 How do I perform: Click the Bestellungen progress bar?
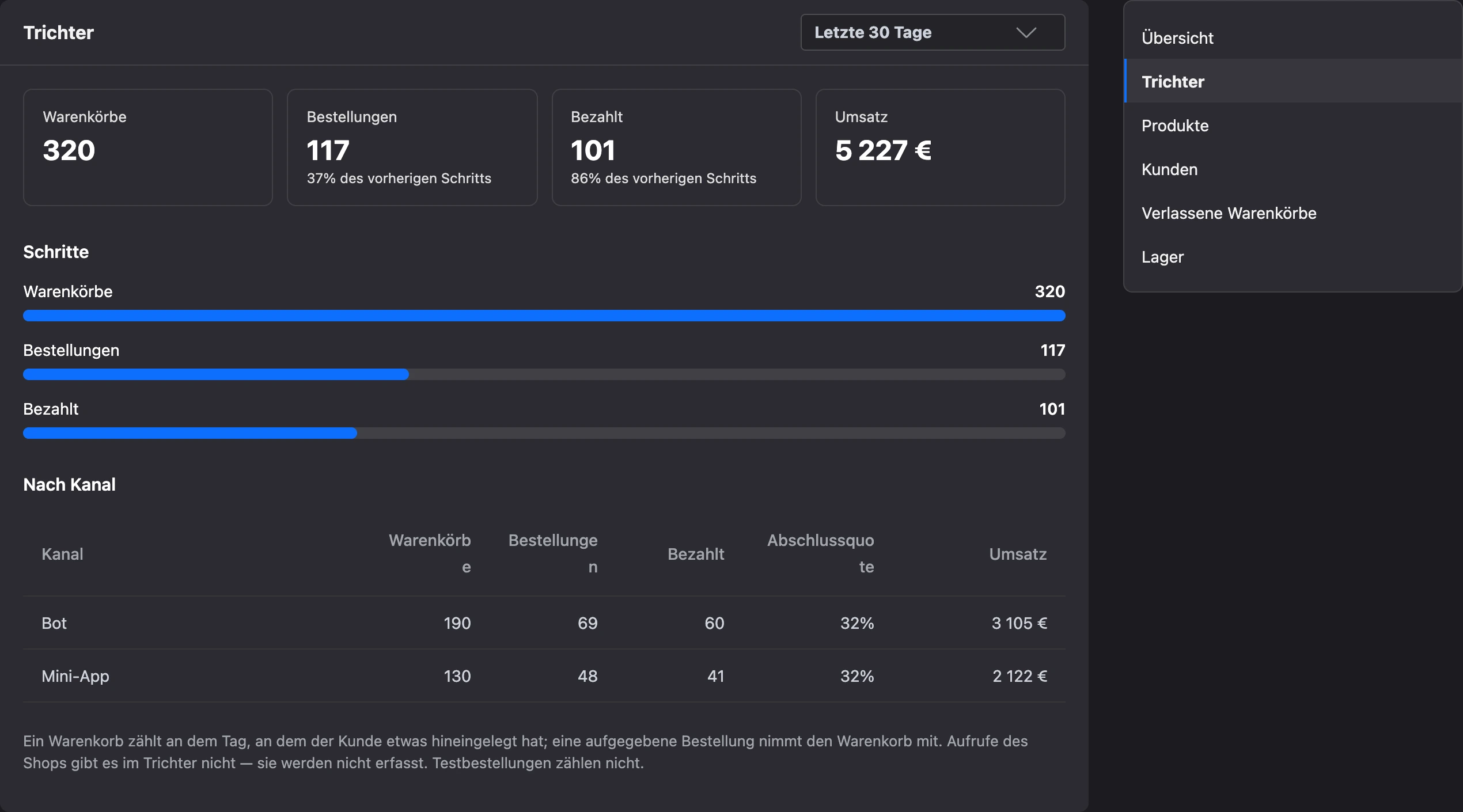pyautogui.click(x=544, y=374)
